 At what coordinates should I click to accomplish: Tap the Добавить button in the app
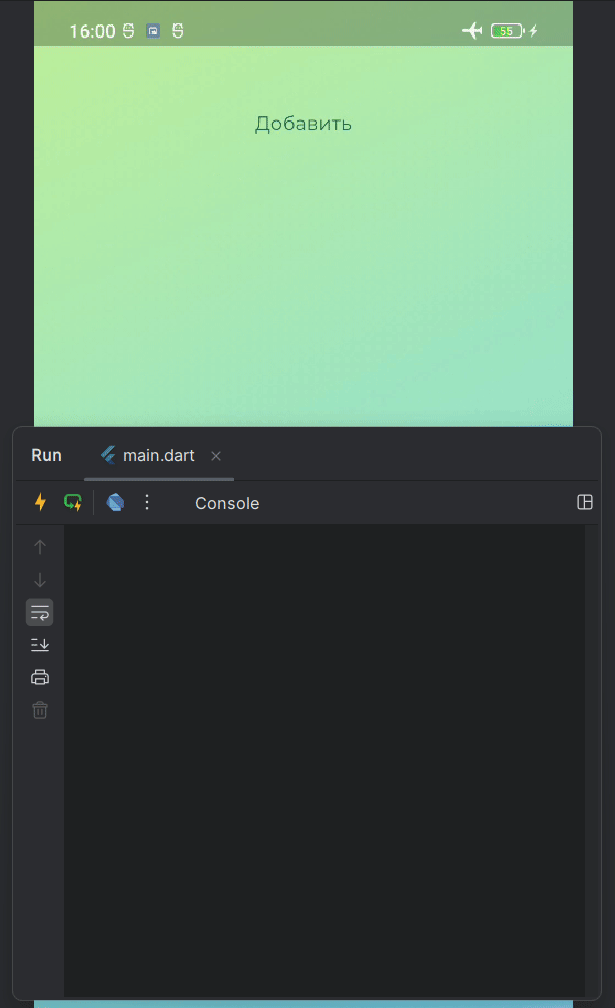[303, 124]
